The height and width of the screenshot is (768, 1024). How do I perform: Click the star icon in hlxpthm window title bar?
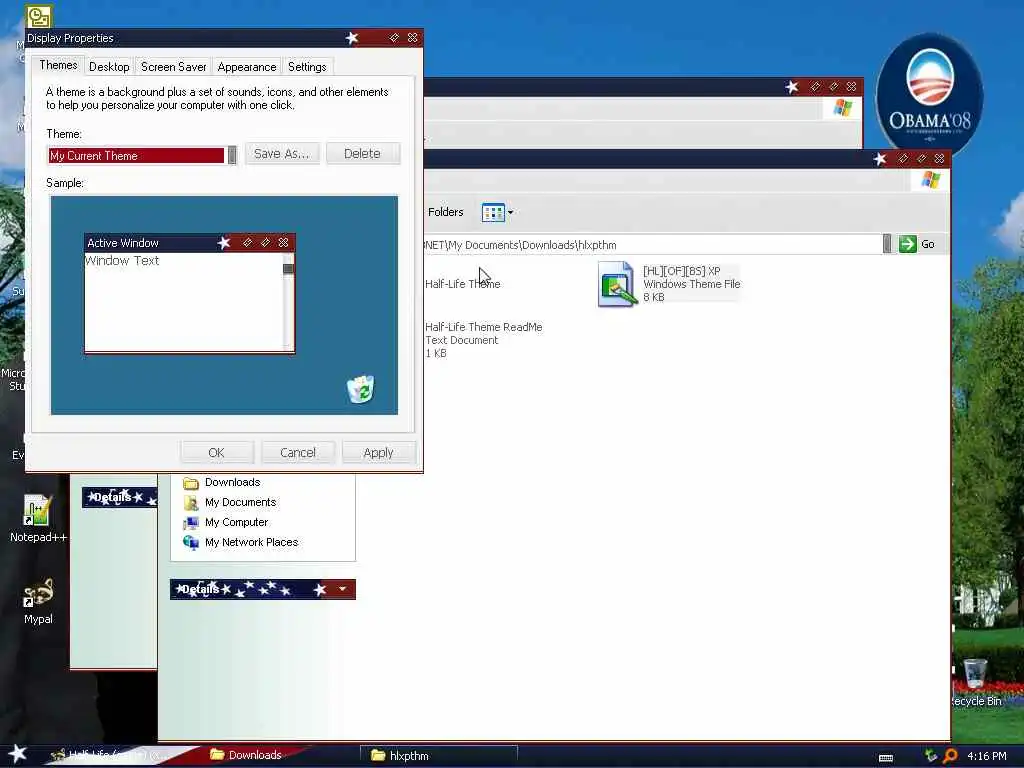[x=880, y=159]
